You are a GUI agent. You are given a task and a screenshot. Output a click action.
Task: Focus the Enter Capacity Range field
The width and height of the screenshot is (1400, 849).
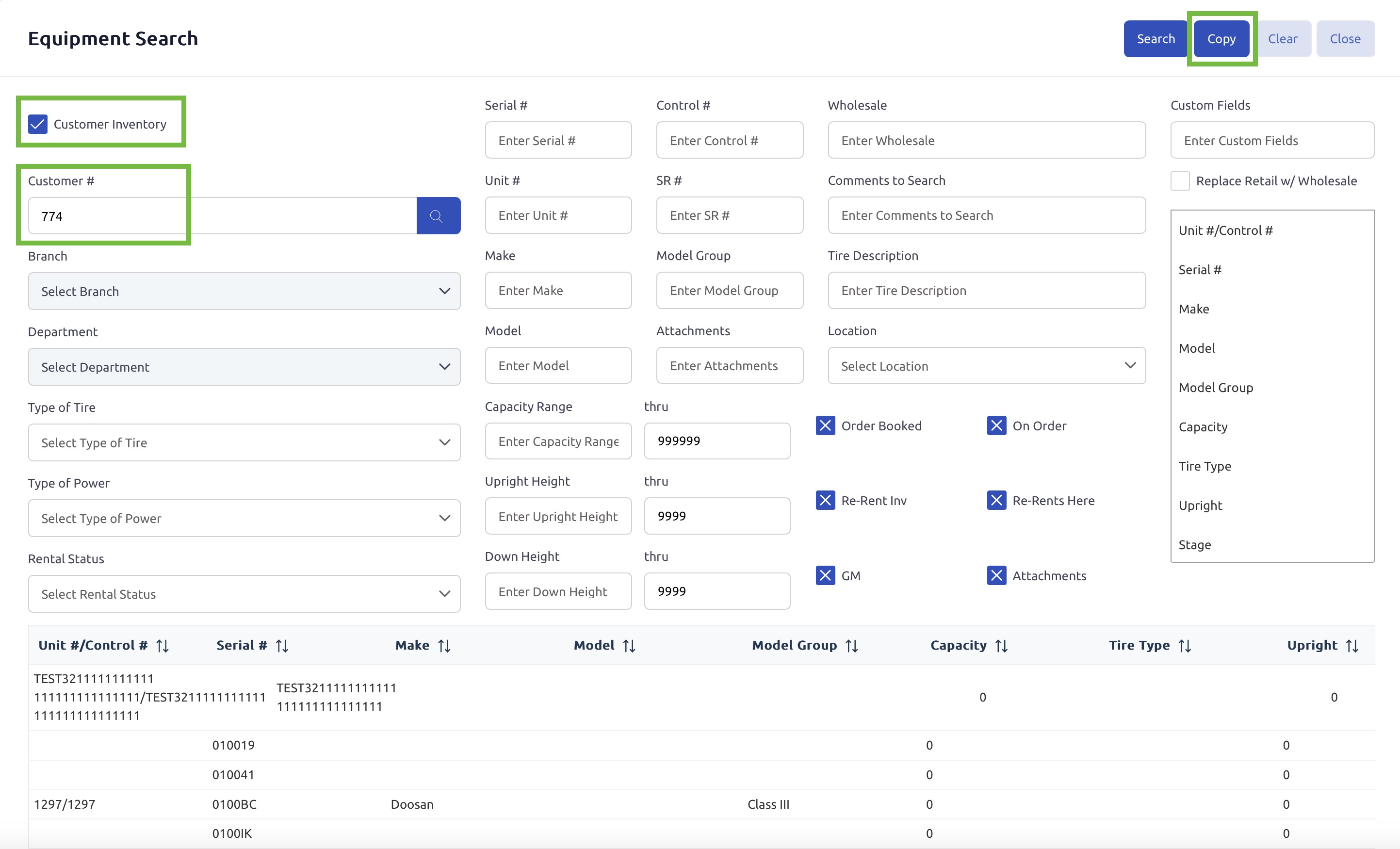558,441
